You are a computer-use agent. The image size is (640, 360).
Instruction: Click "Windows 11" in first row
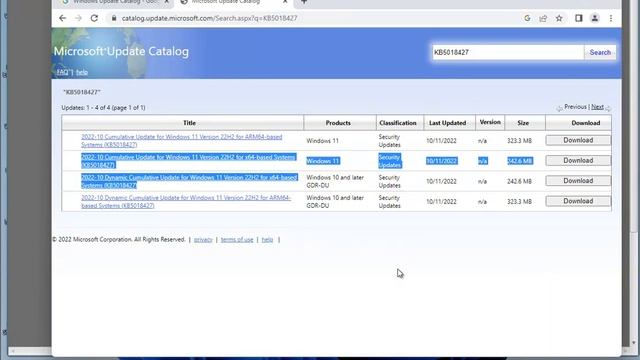pos(322,141)
